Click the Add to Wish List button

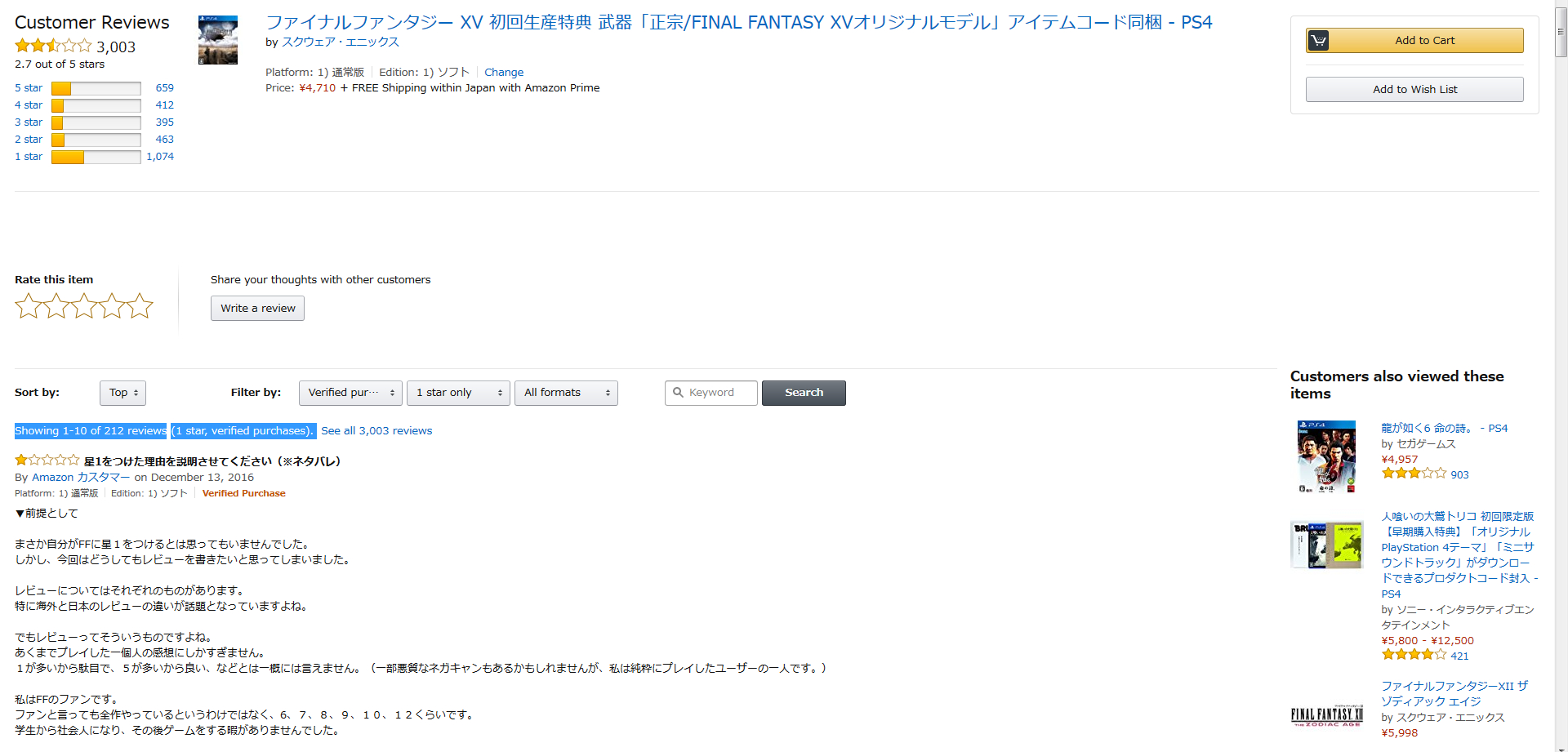[x=1414, y=89]
